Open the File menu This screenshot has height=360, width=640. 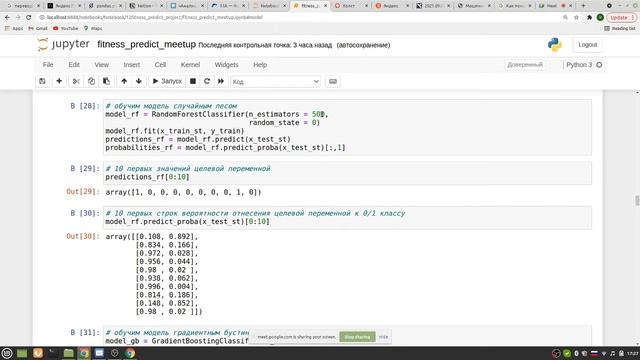[48, 64]
